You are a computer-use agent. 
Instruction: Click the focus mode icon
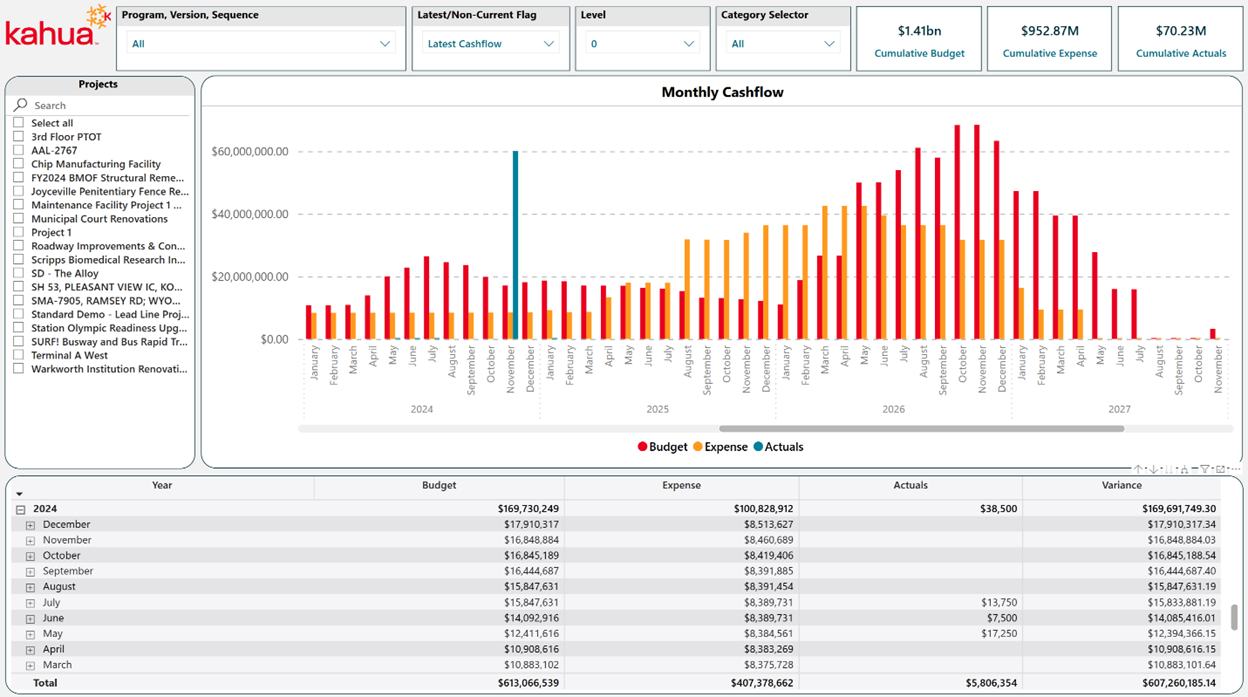pos(1219,469)
